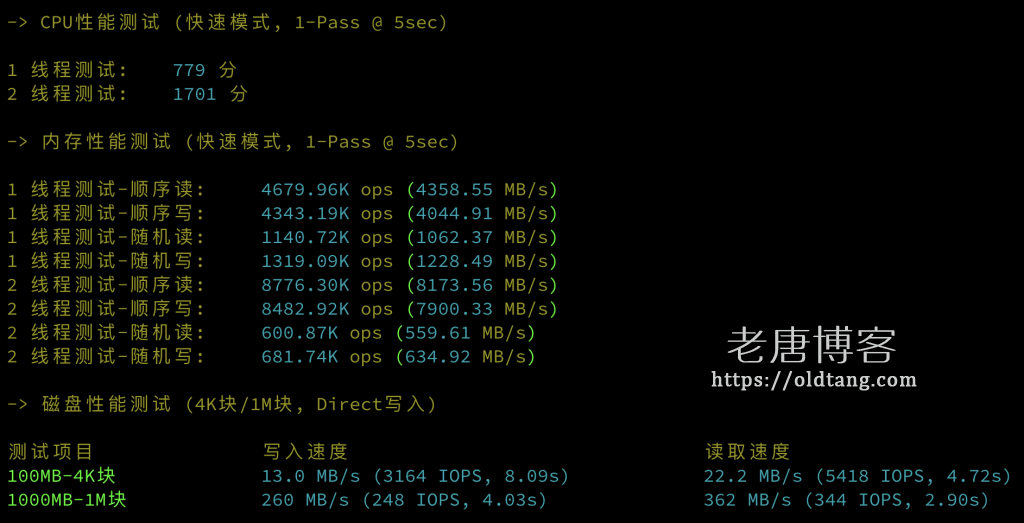The image size is (1024, 523).
Task: Click the https://oldtang.com watermark link
Action: click(813, 380)
